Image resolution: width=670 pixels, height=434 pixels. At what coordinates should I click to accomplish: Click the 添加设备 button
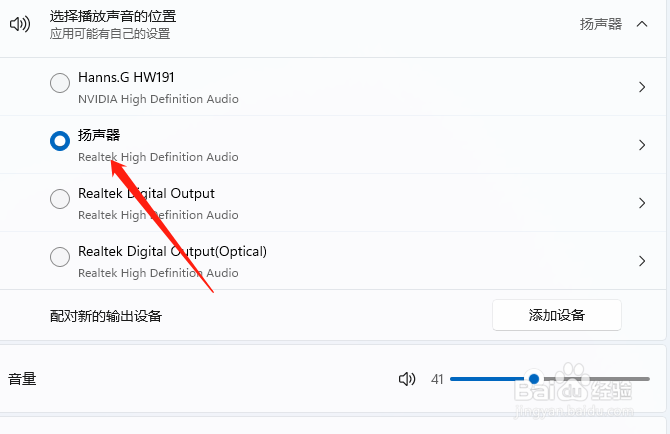click(x=557, y=315)
